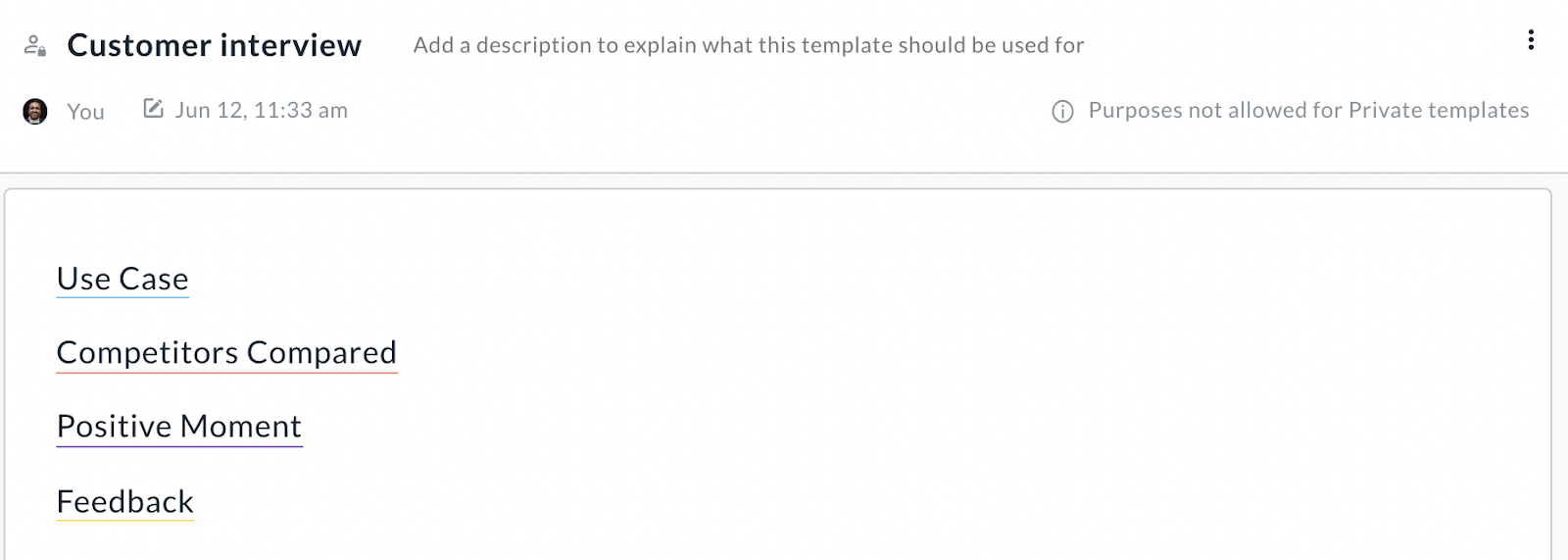Image resolution: width=1568 pixels, height=560 pixels.
Task: Select the Competitors Compared heading
Action: pos(226,352)
